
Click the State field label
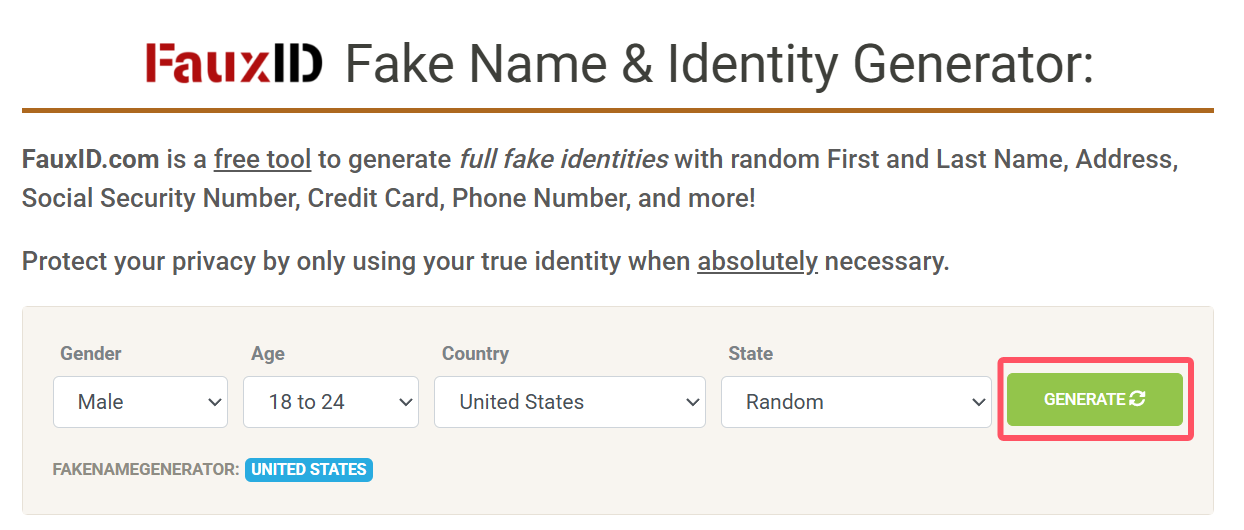[750, 353]
